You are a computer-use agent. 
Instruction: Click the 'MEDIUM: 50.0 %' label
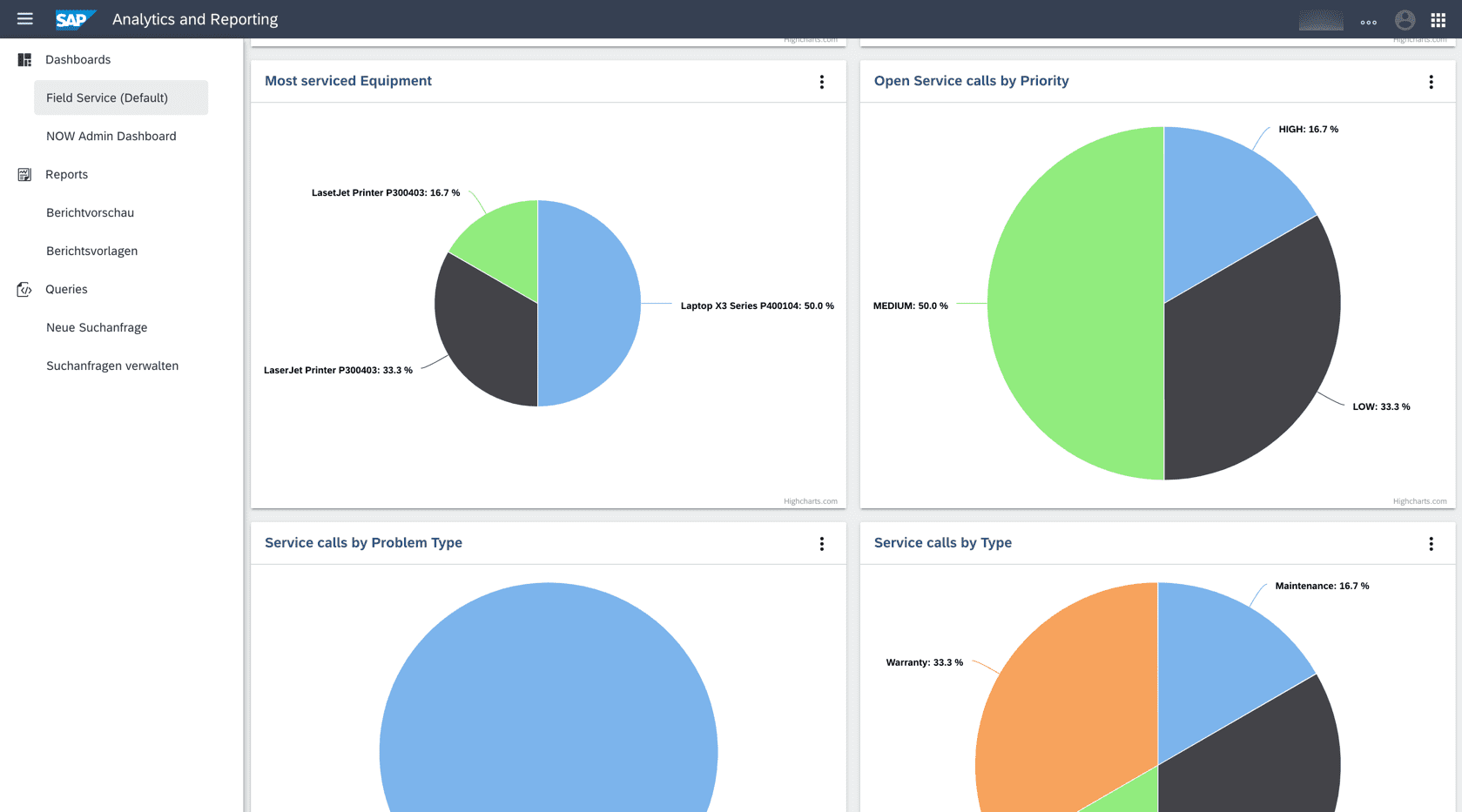910,305
